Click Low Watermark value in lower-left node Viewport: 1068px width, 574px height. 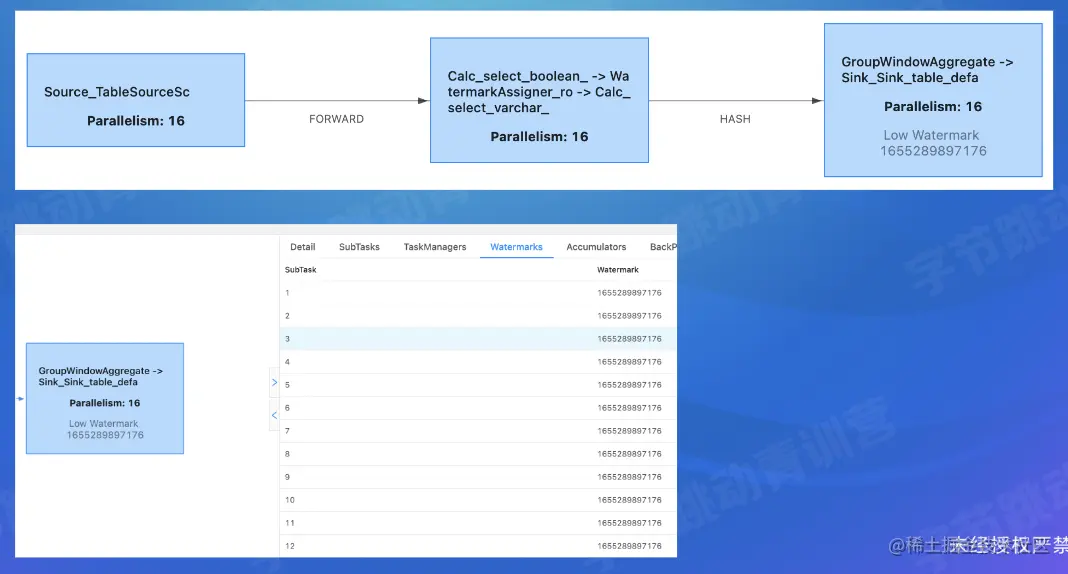[105, 435]
